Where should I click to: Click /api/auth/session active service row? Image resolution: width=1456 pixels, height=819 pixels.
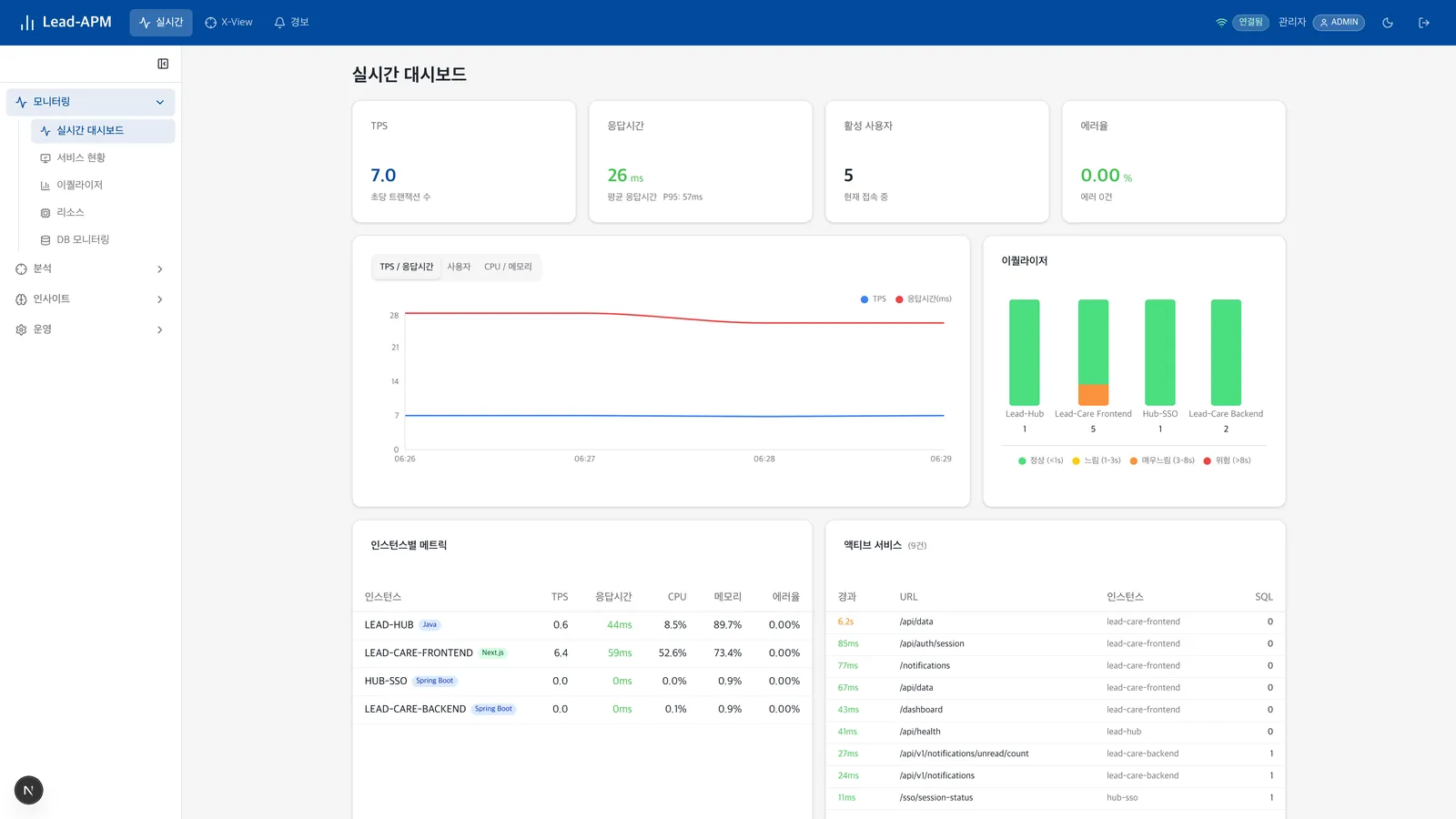(x=1056, y=644)
